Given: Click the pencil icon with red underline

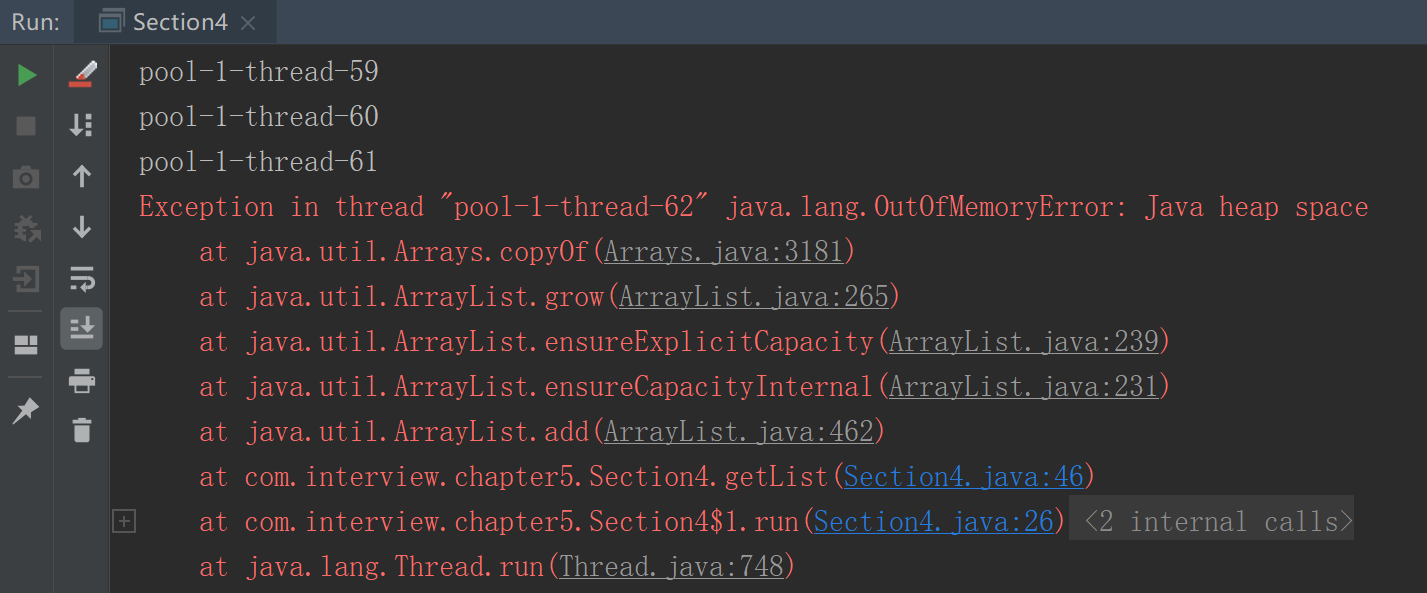Looking at the screenshot, I should click(82, 74).
